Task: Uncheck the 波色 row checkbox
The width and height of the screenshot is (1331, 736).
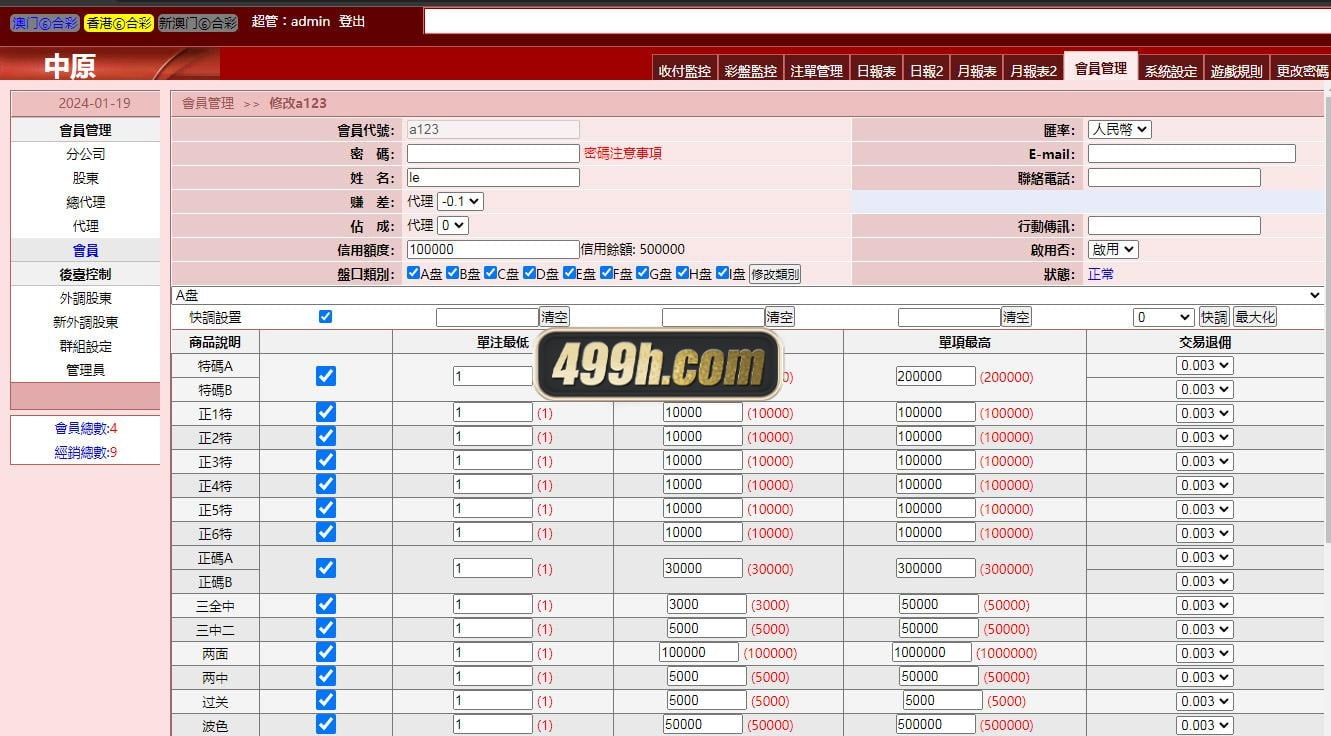Action: [326, 724]
